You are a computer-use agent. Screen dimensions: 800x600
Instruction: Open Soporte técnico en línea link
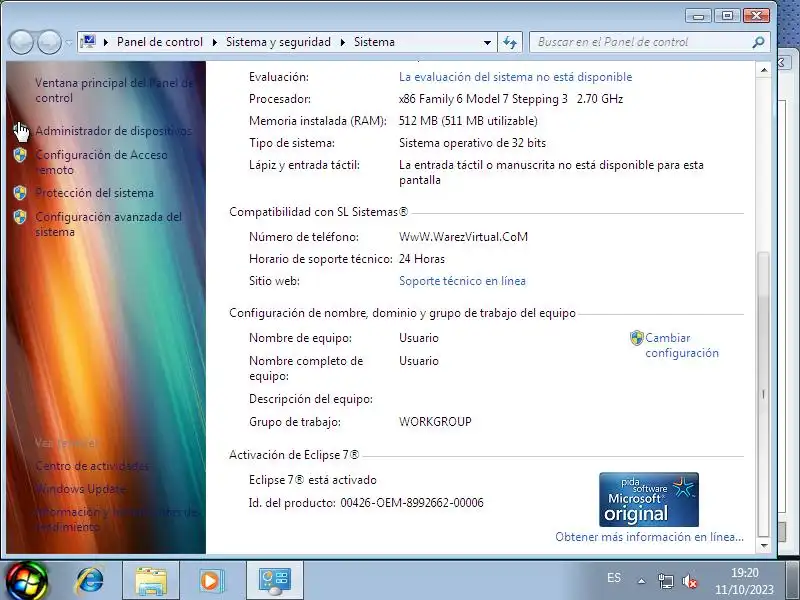click(x=462, y=281)
